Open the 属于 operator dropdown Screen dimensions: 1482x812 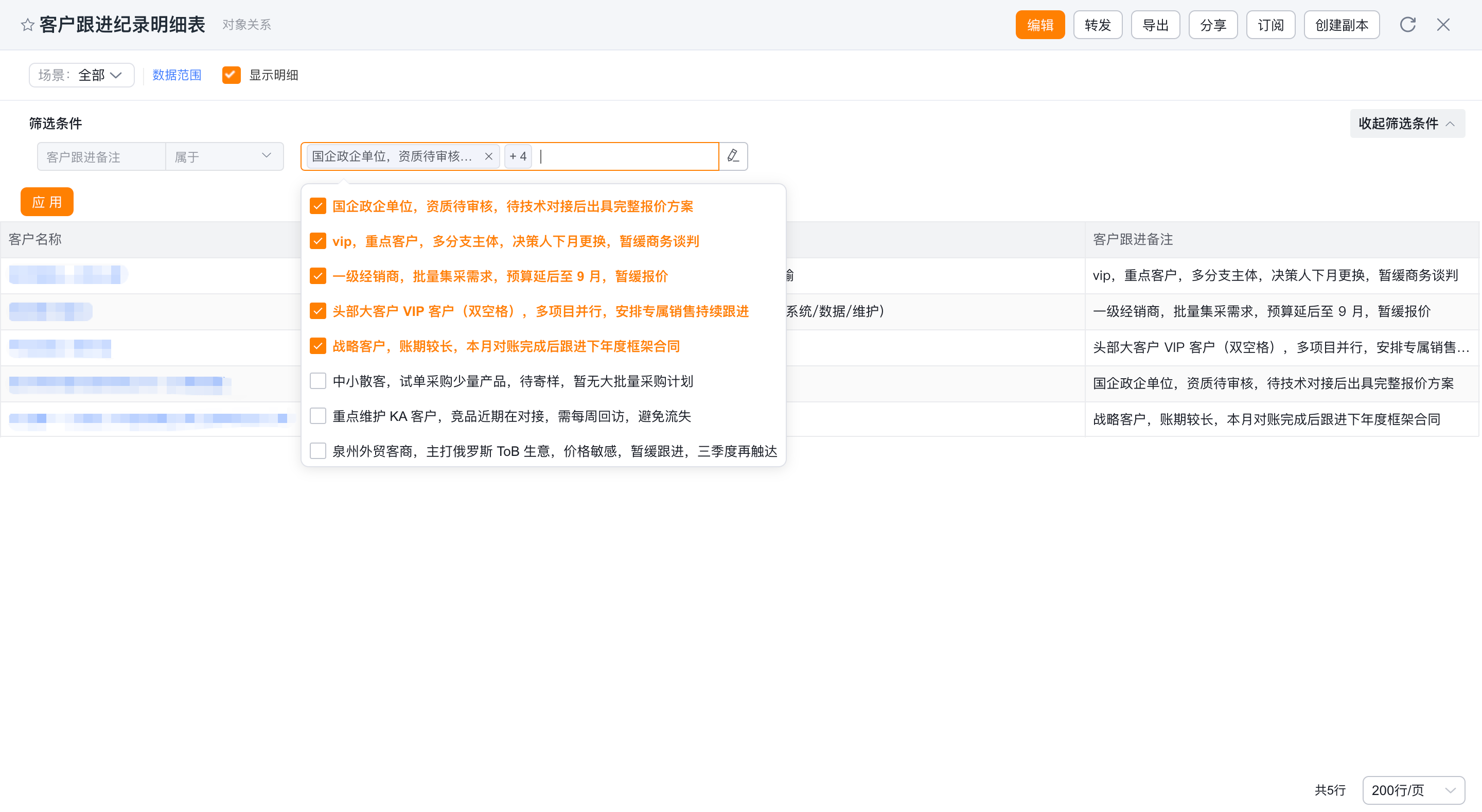coord(224,156)
